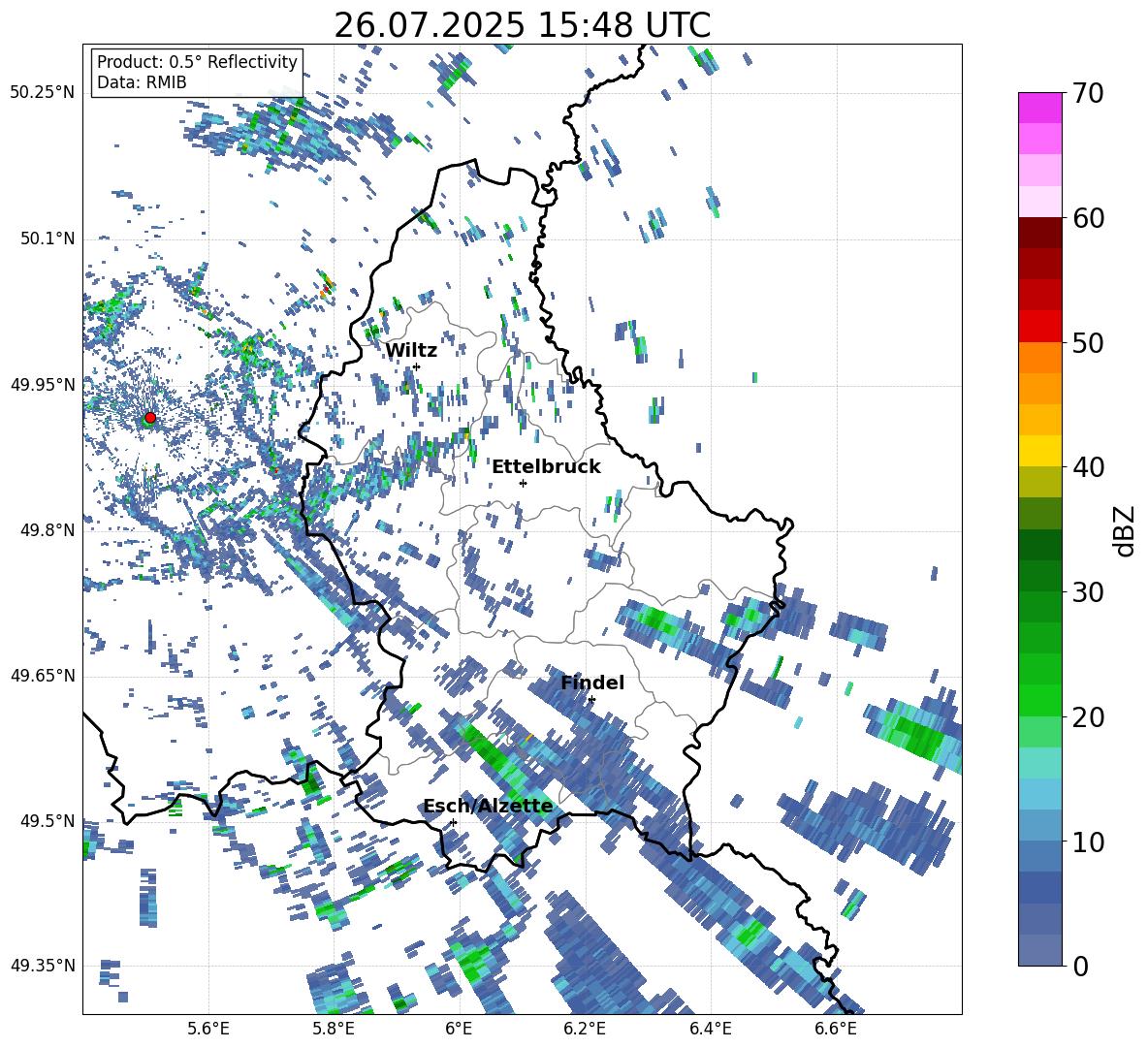Click the 5.8°E longitude label
The height and width of the screenshot is (1048, 1148).
334,1030
